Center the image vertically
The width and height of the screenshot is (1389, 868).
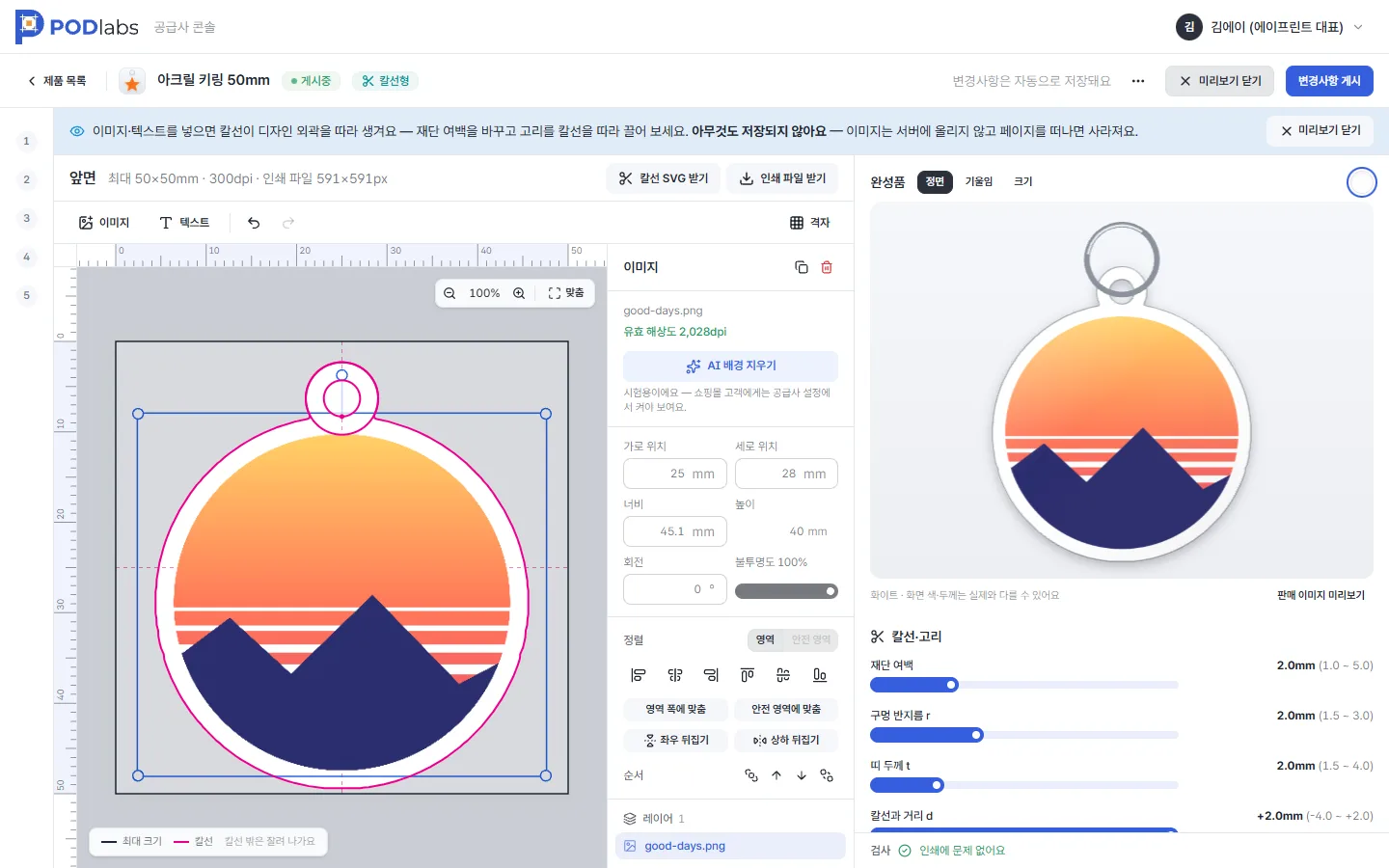coord(783,675)
